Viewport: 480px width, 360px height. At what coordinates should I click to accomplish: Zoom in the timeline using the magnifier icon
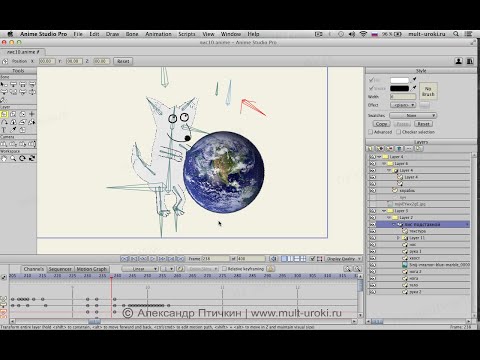click(x=348, y=269)
